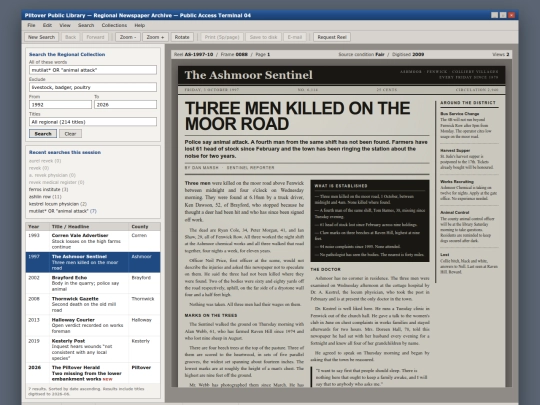
Task: Select recent search 'ashlin row (11)'
Action: click(45, 197)
